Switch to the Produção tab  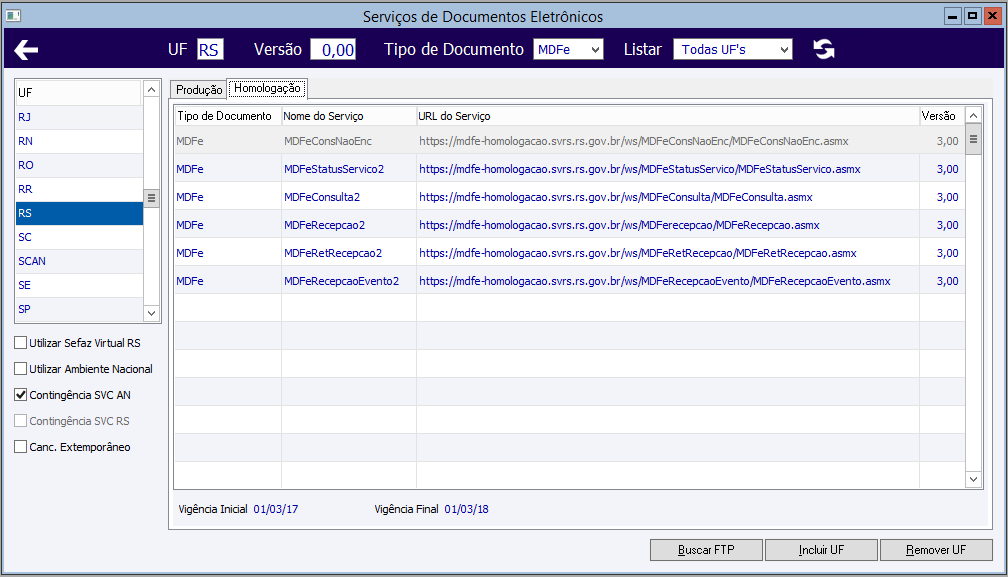pos(199,89)
